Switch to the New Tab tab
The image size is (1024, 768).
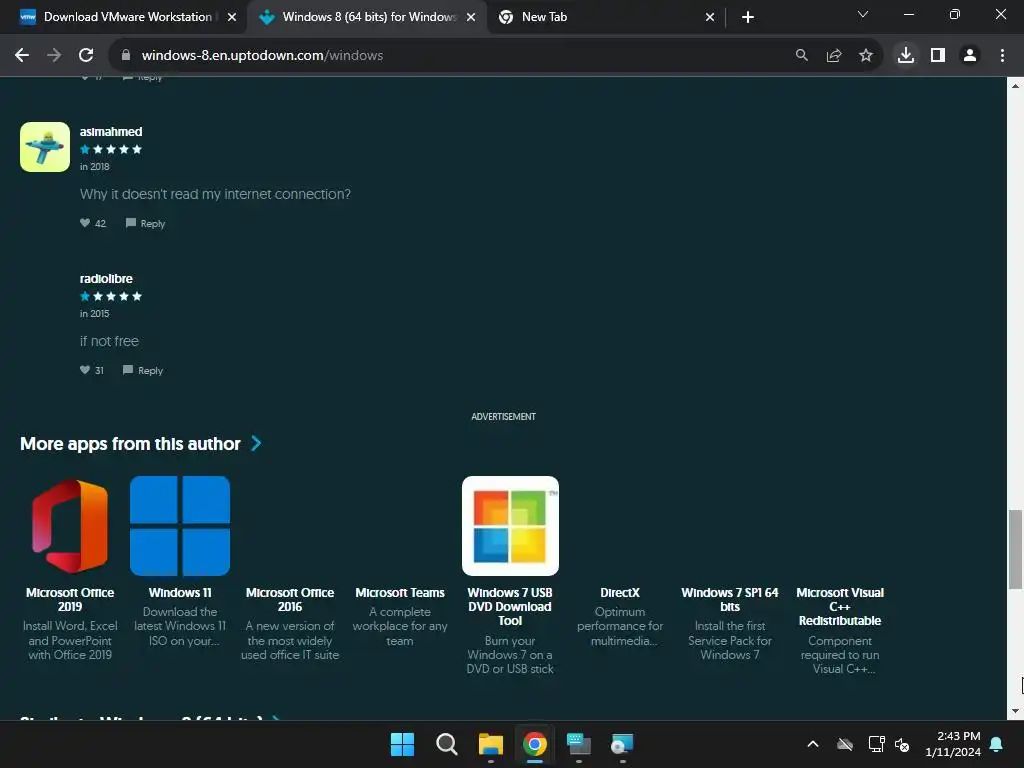(x=606, y=17)
